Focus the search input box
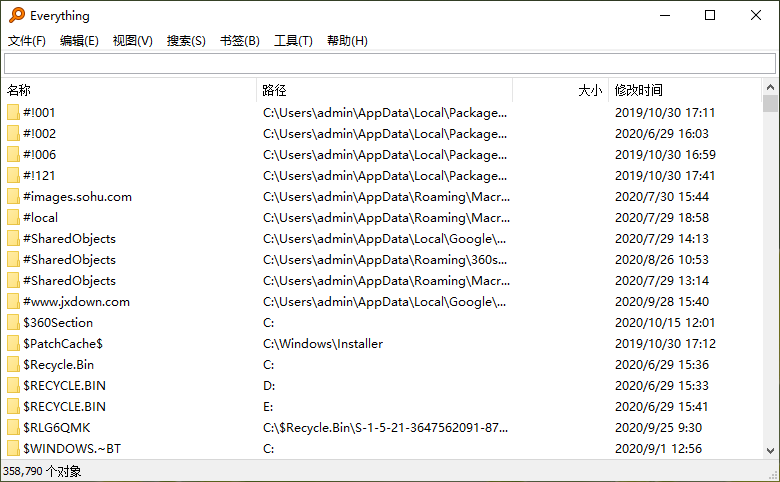Screen dimensions: 780x482 (x=390, y=64)
